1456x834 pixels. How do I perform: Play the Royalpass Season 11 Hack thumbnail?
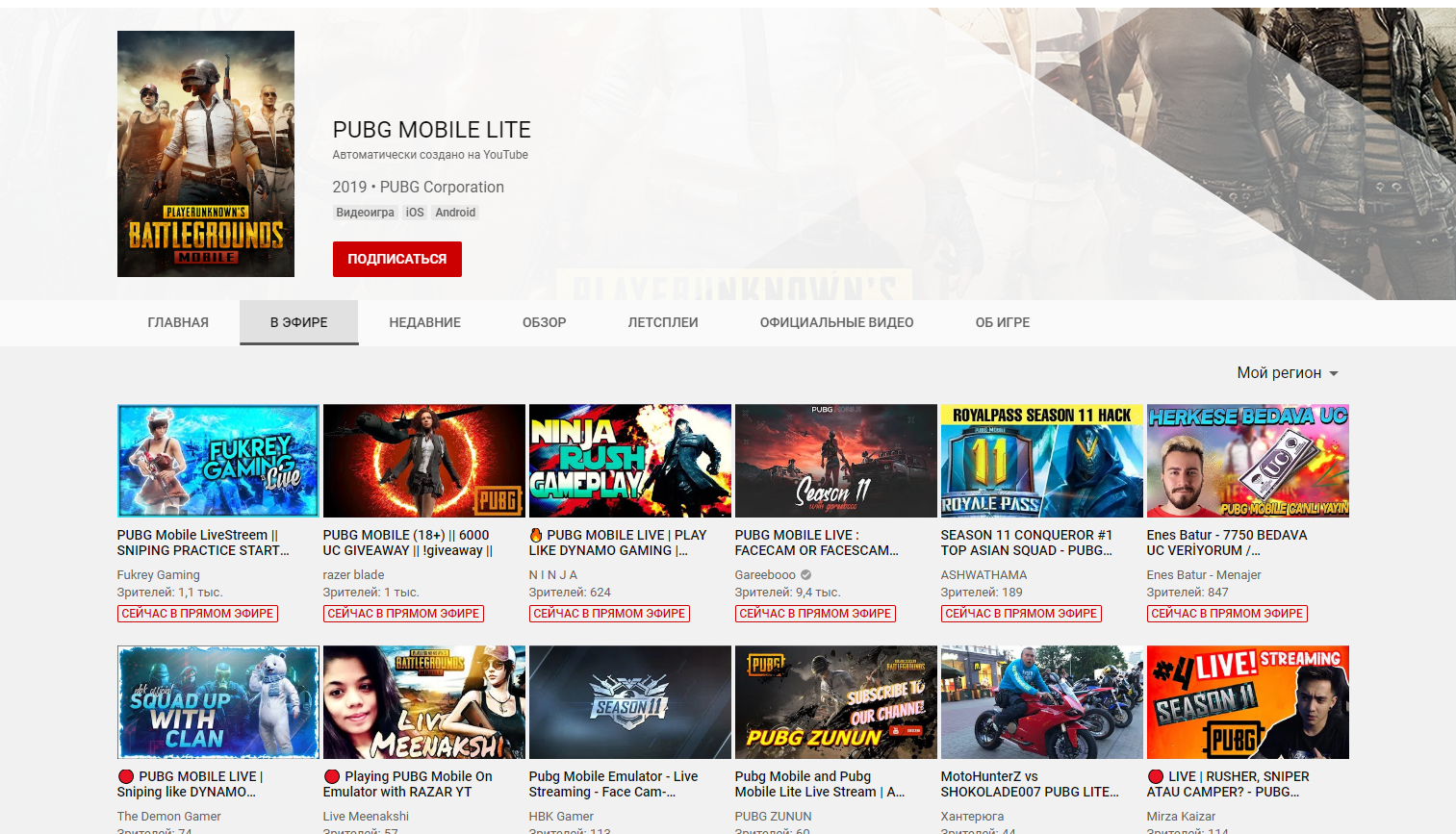click(1041, 461)
